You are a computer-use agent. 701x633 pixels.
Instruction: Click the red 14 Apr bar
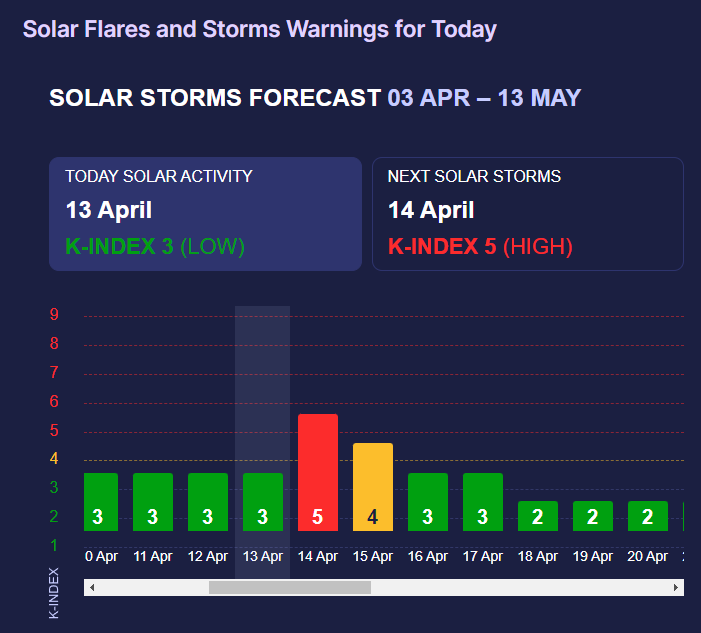point(318,472)
